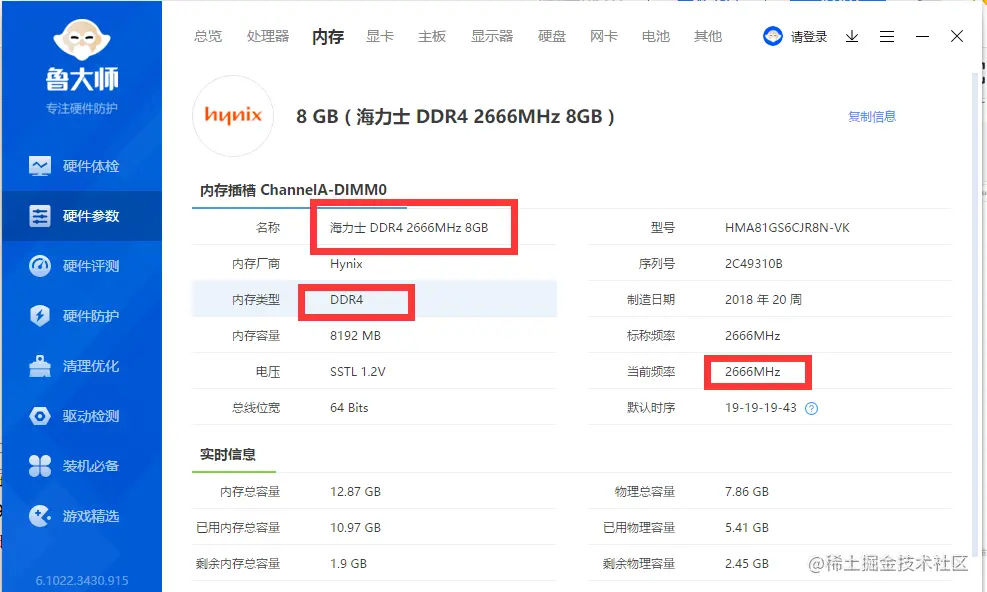Open 硬件评测 benchmark section
This screenshot has height=592, width=987.
82,266
